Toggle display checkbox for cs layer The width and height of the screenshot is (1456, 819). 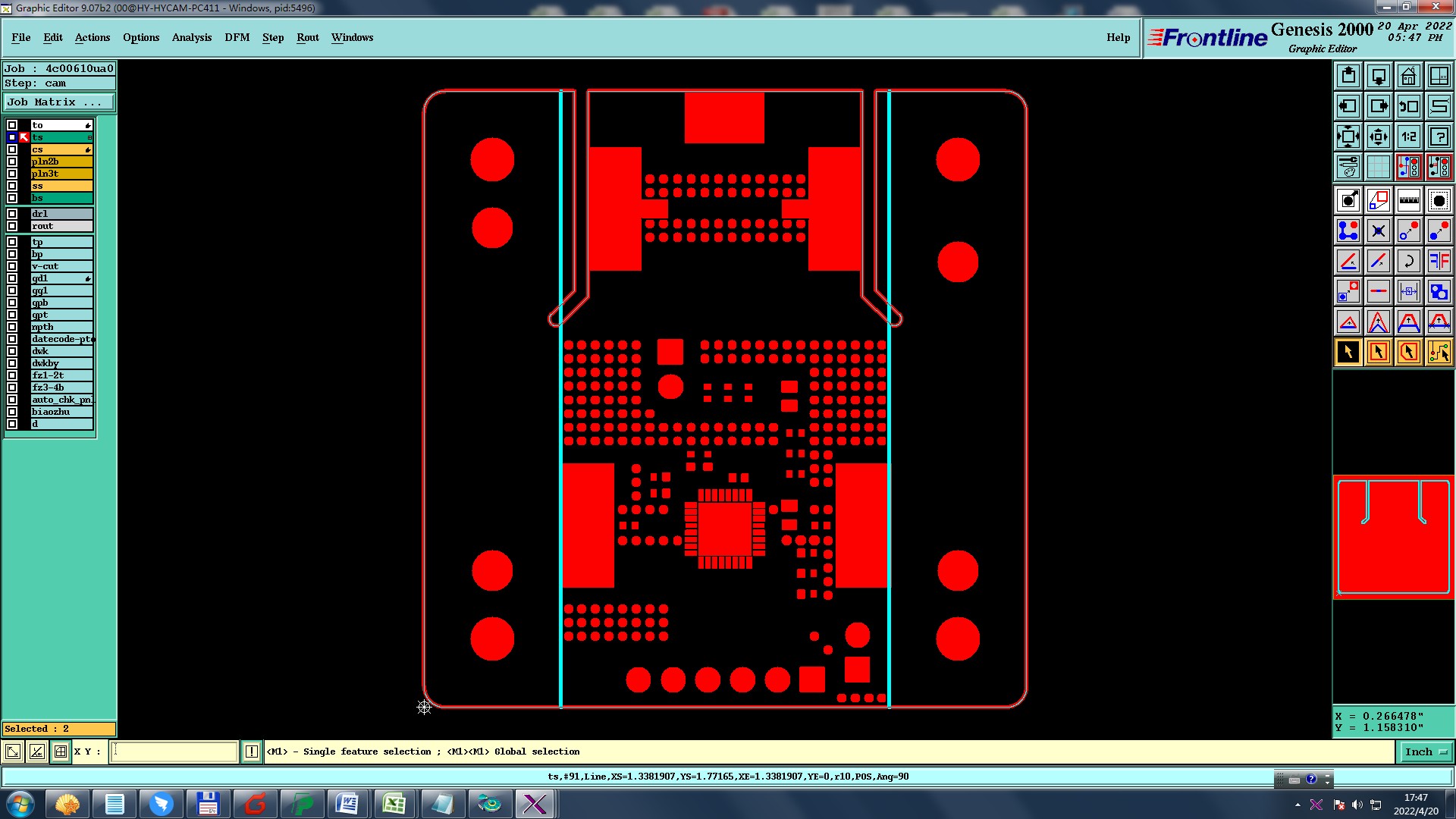12,149
